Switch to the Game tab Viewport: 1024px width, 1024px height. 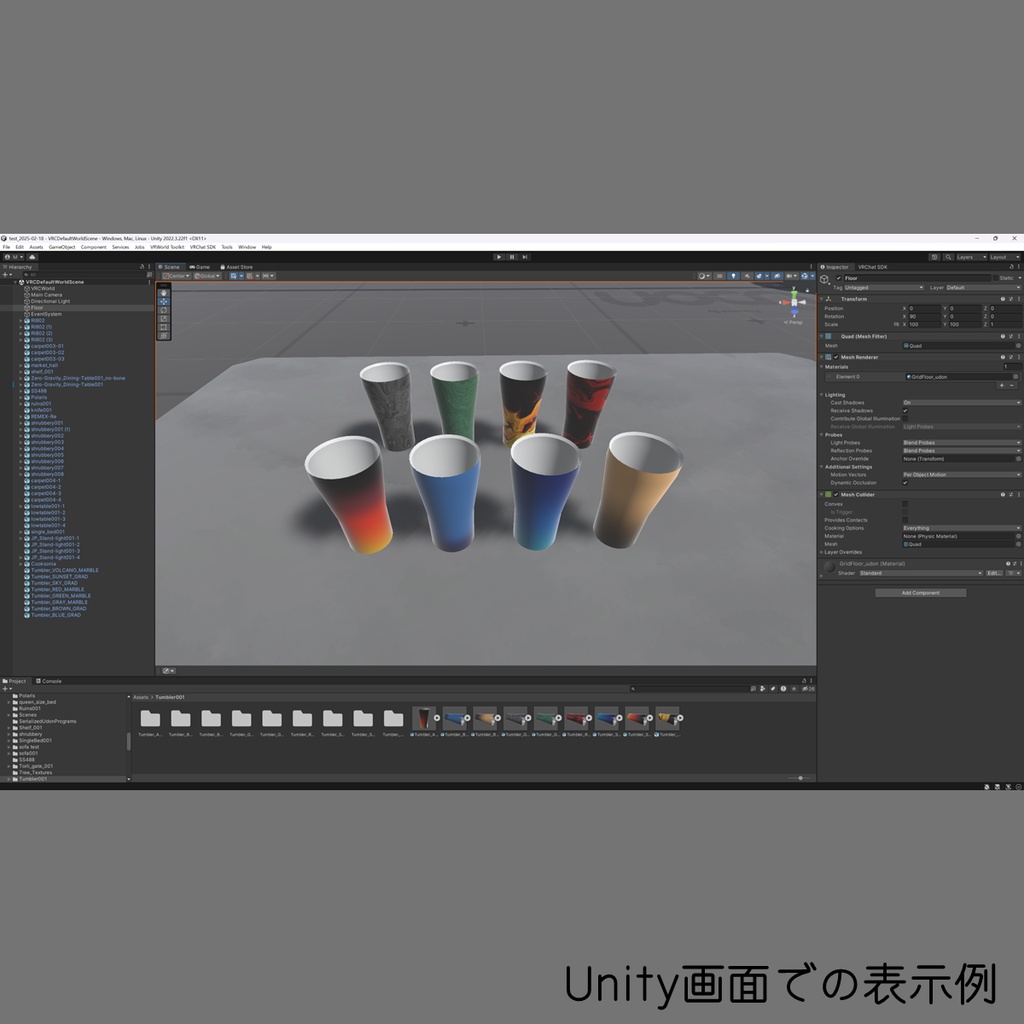click(x=202, y=267)
